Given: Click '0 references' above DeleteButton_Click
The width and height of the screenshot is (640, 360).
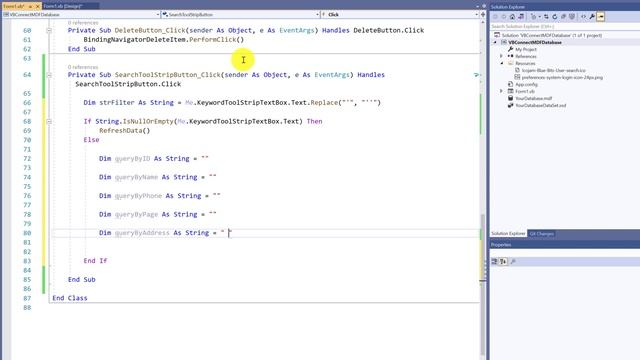Looking at the screenshot, I should tap(83, 23).
